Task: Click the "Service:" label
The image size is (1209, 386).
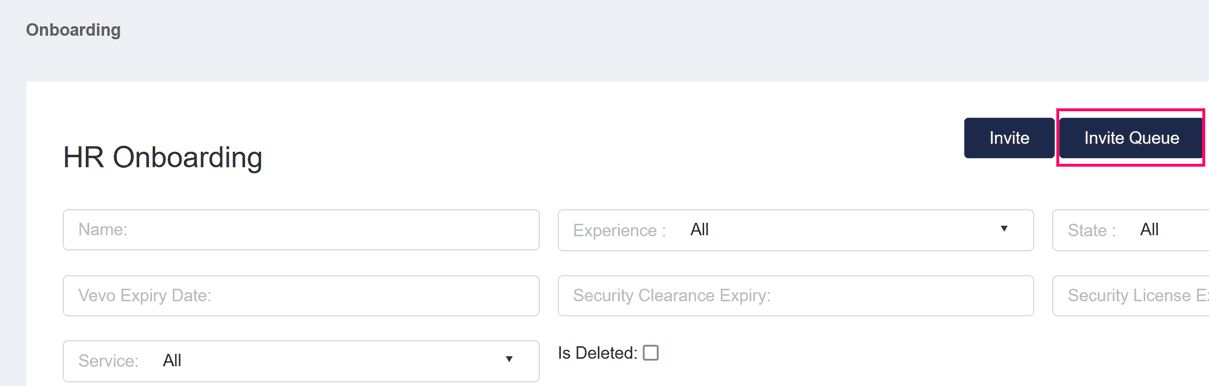Action: (x=108, y=361)
